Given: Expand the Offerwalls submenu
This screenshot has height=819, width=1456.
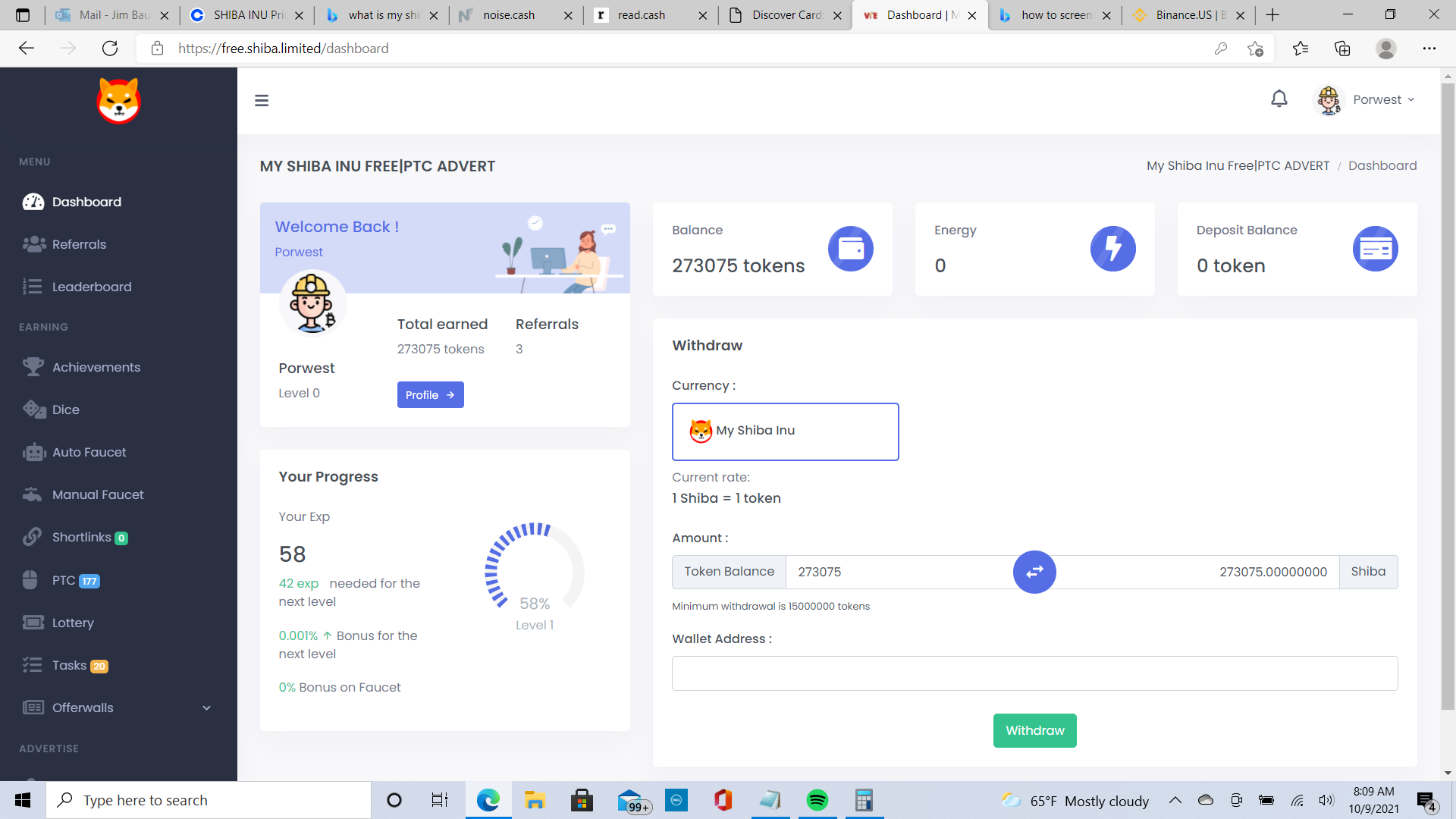Looking at the screenshot, I should 118,708.
